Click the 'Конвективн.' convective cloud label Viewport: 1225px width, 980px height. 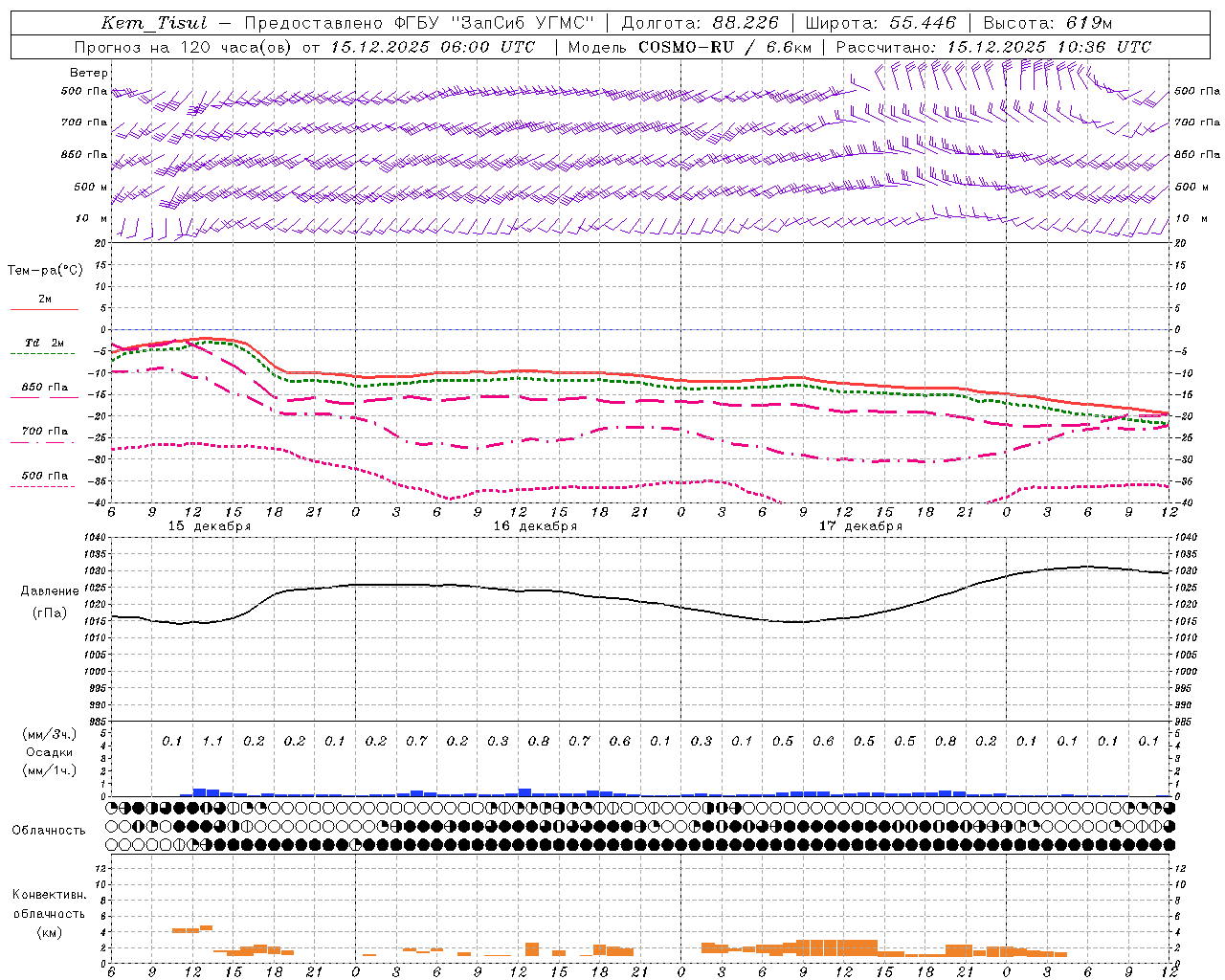tap(50, 895)
